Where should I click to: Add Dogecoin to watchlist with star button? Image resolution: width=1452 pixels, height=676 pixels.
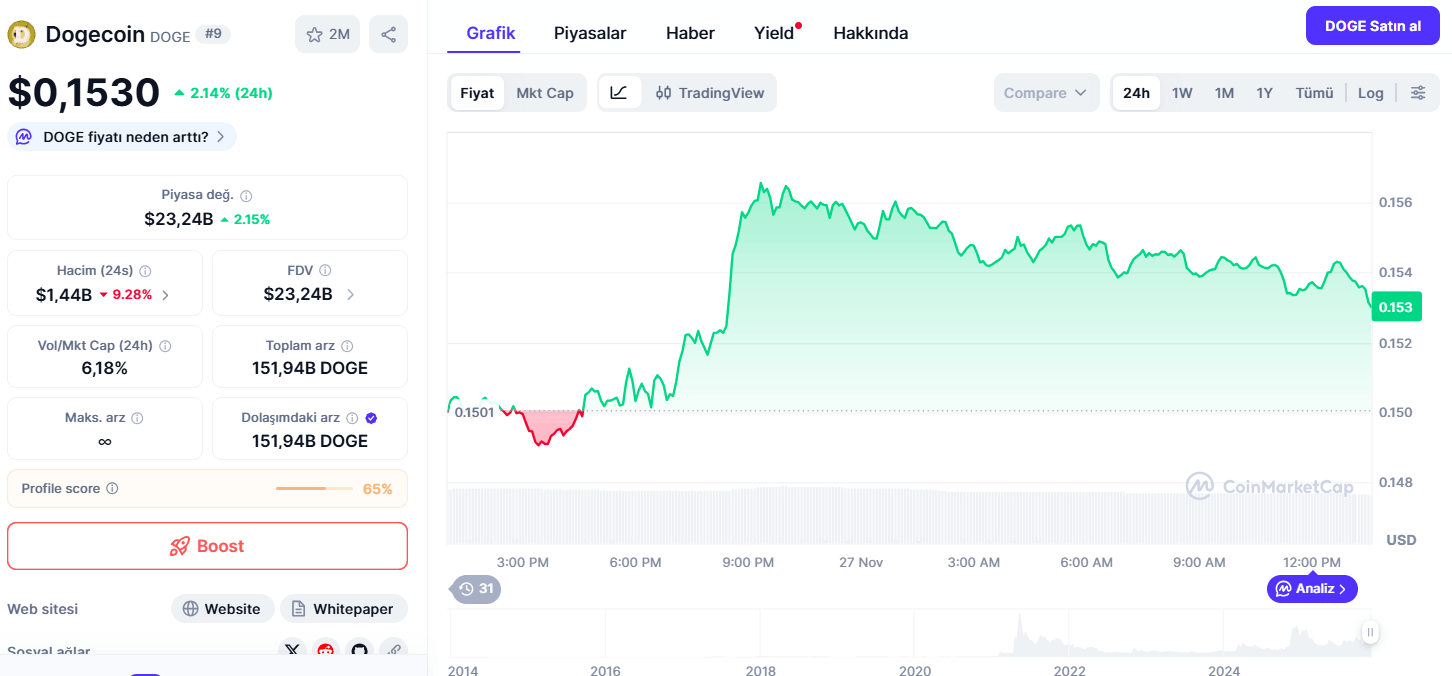coord(328,34)
